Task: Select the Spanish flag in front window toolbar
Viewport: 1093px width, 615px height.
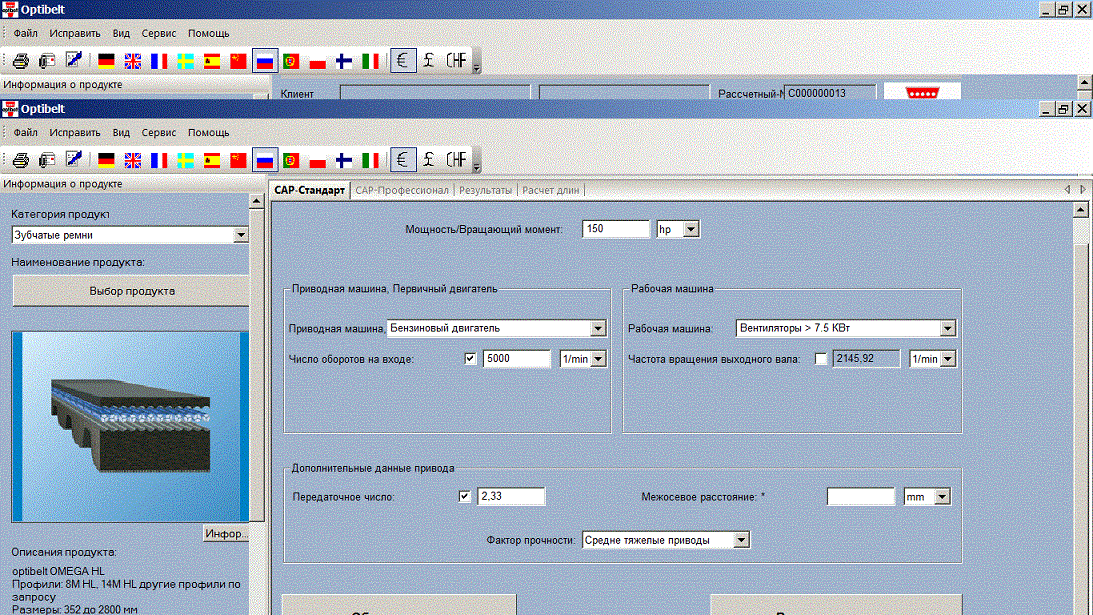Action: pyautogui.click(x=212, y=160)
